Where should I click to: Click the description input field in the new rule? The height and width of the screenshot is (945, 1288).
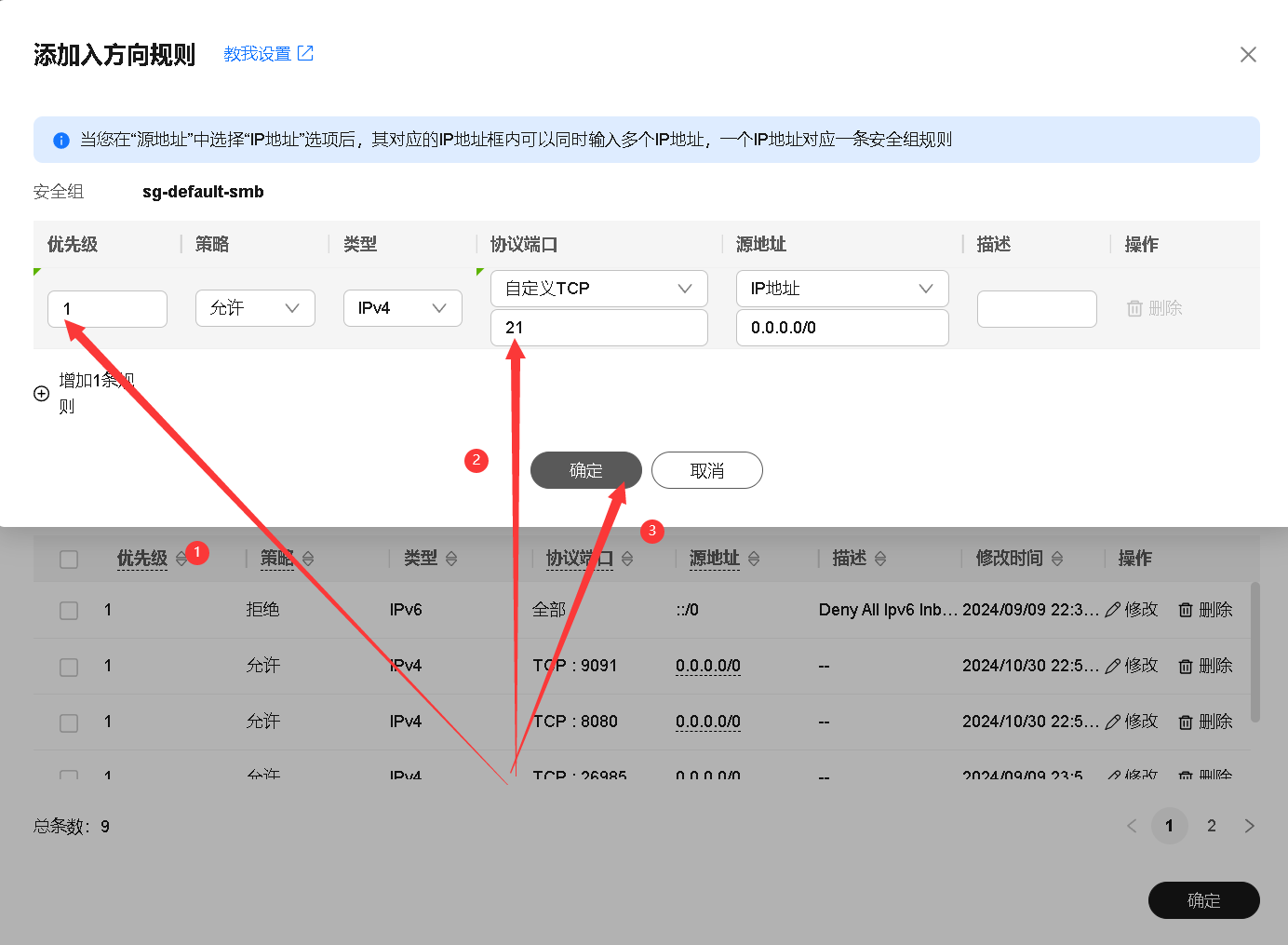click(x=1037, y=308)
